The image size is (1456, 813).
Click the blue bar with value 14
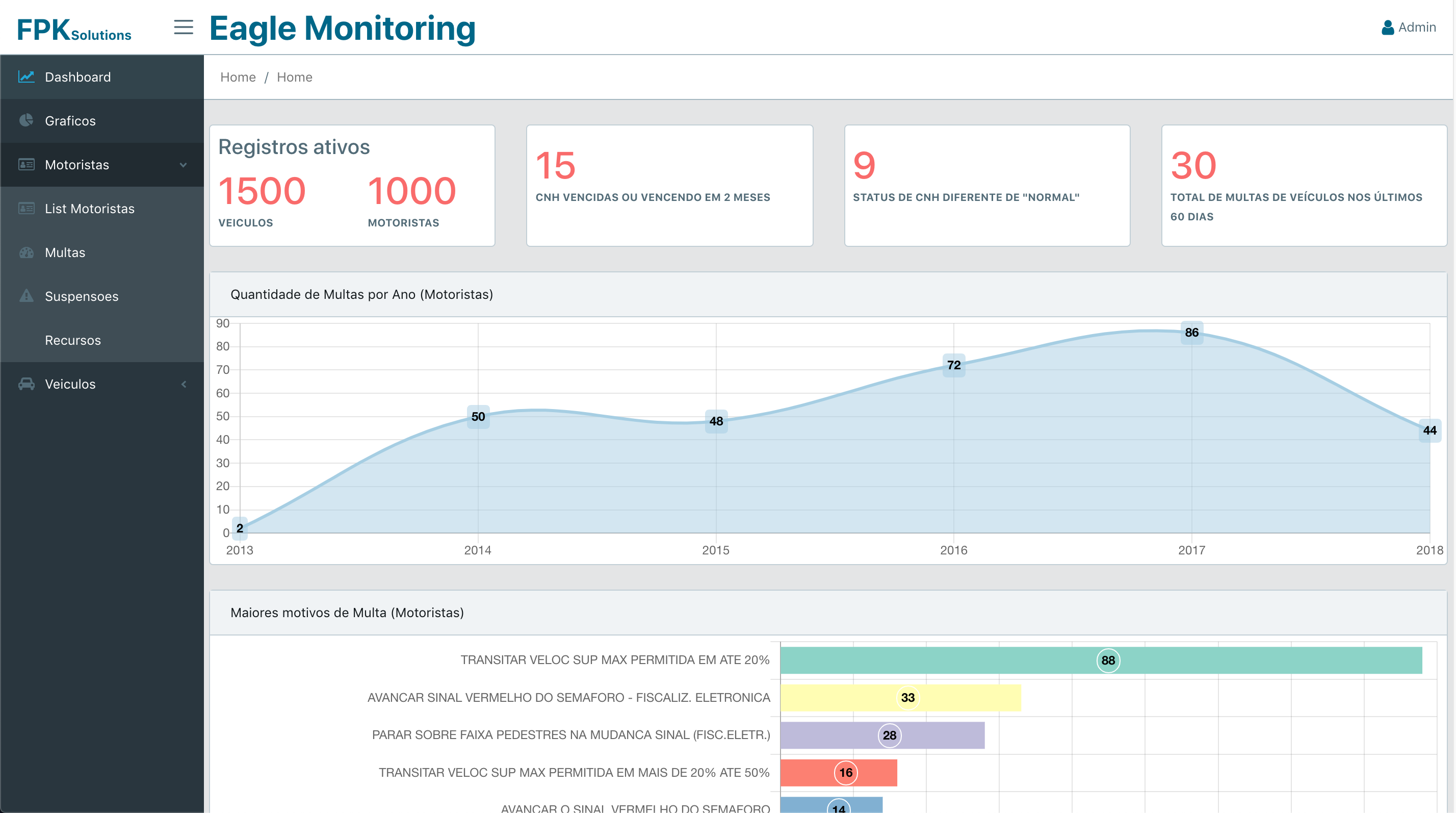pyautogui.click(x=831, y=805)
